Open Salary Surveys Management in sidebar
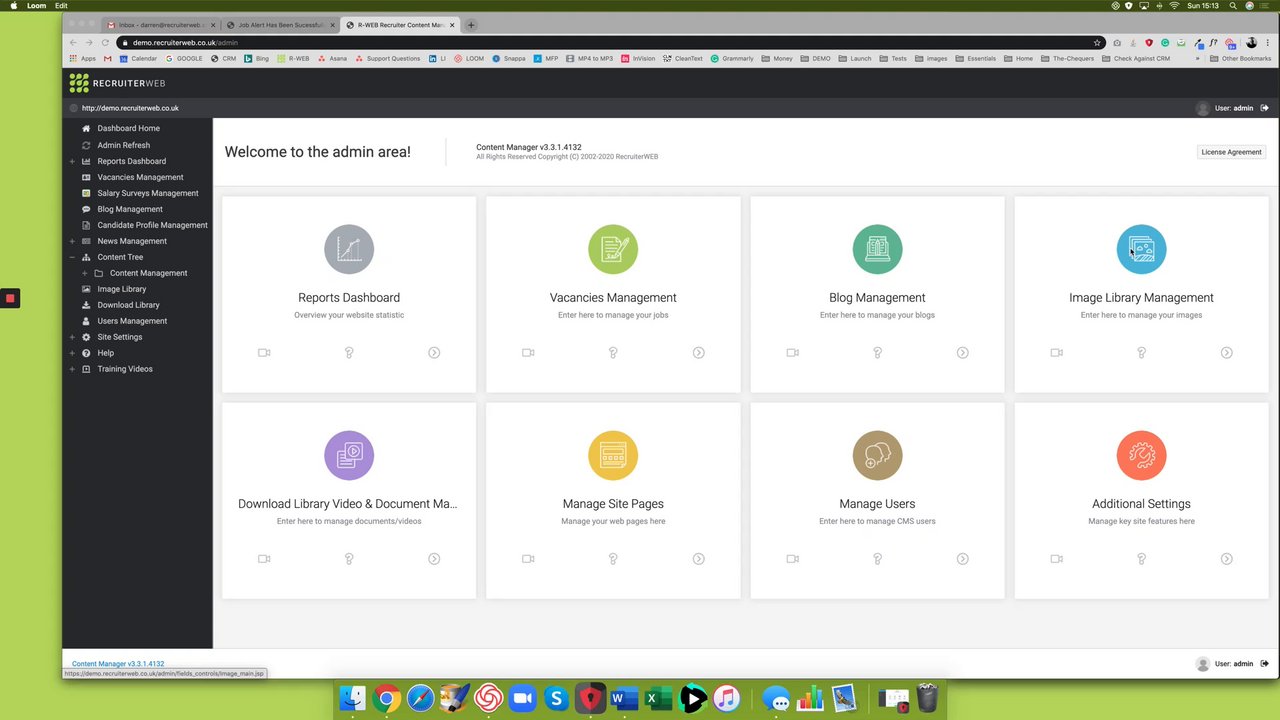1280x720 pixels. click(148, 193)
